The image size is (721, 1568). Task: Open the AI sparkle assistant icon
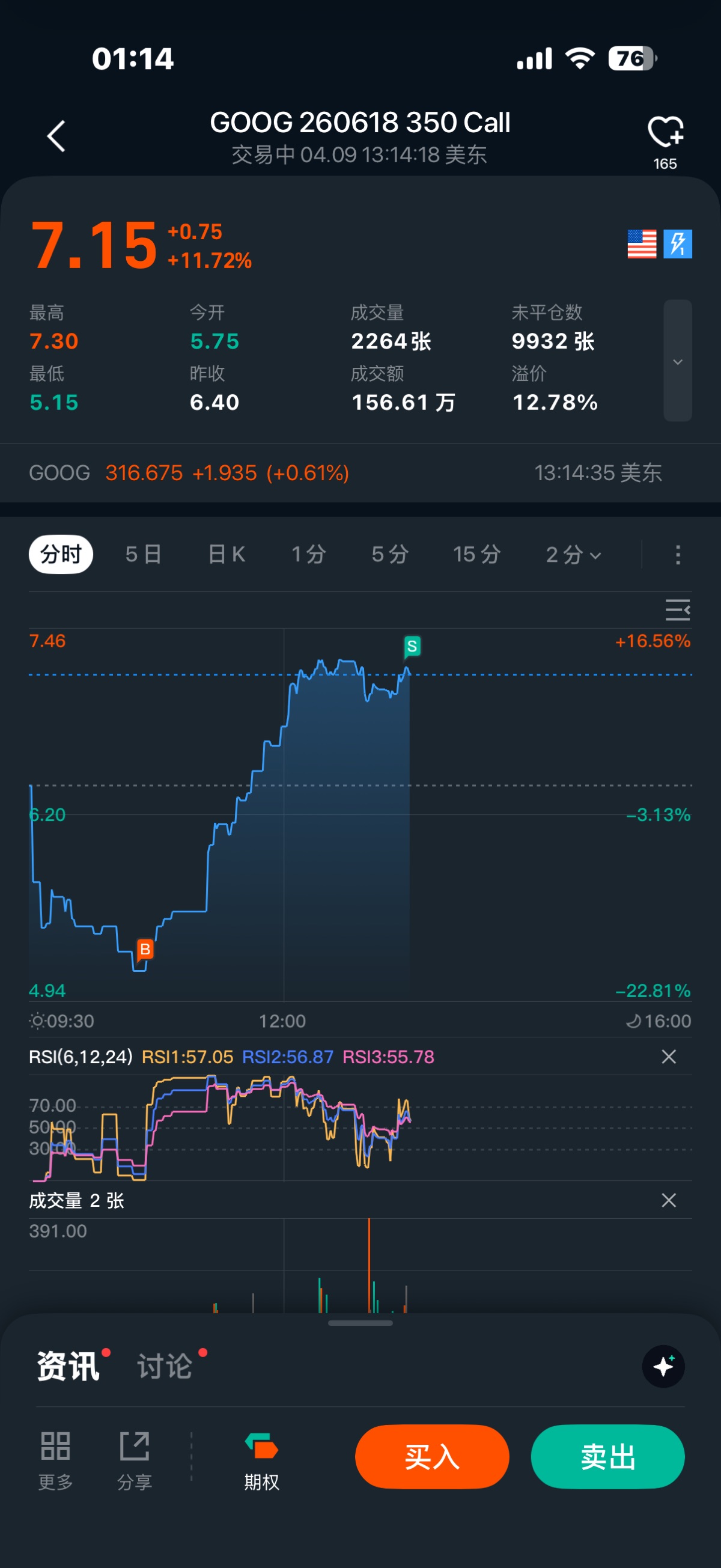tap(663, 1366)
